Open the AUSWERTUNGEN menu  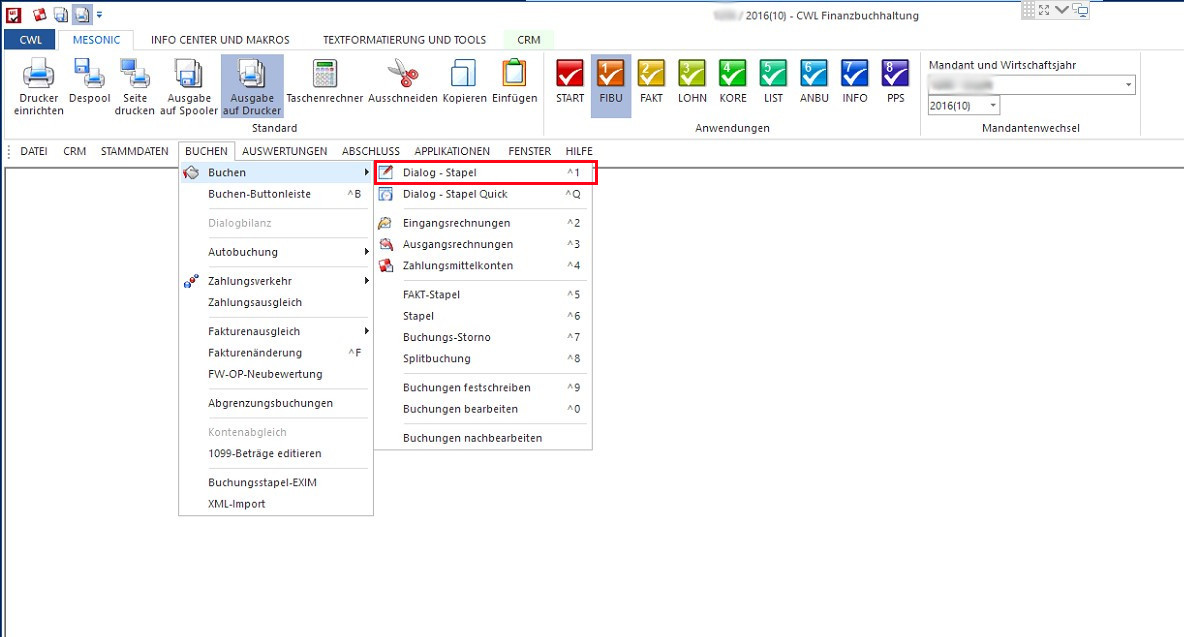click(x=284, y=151)
